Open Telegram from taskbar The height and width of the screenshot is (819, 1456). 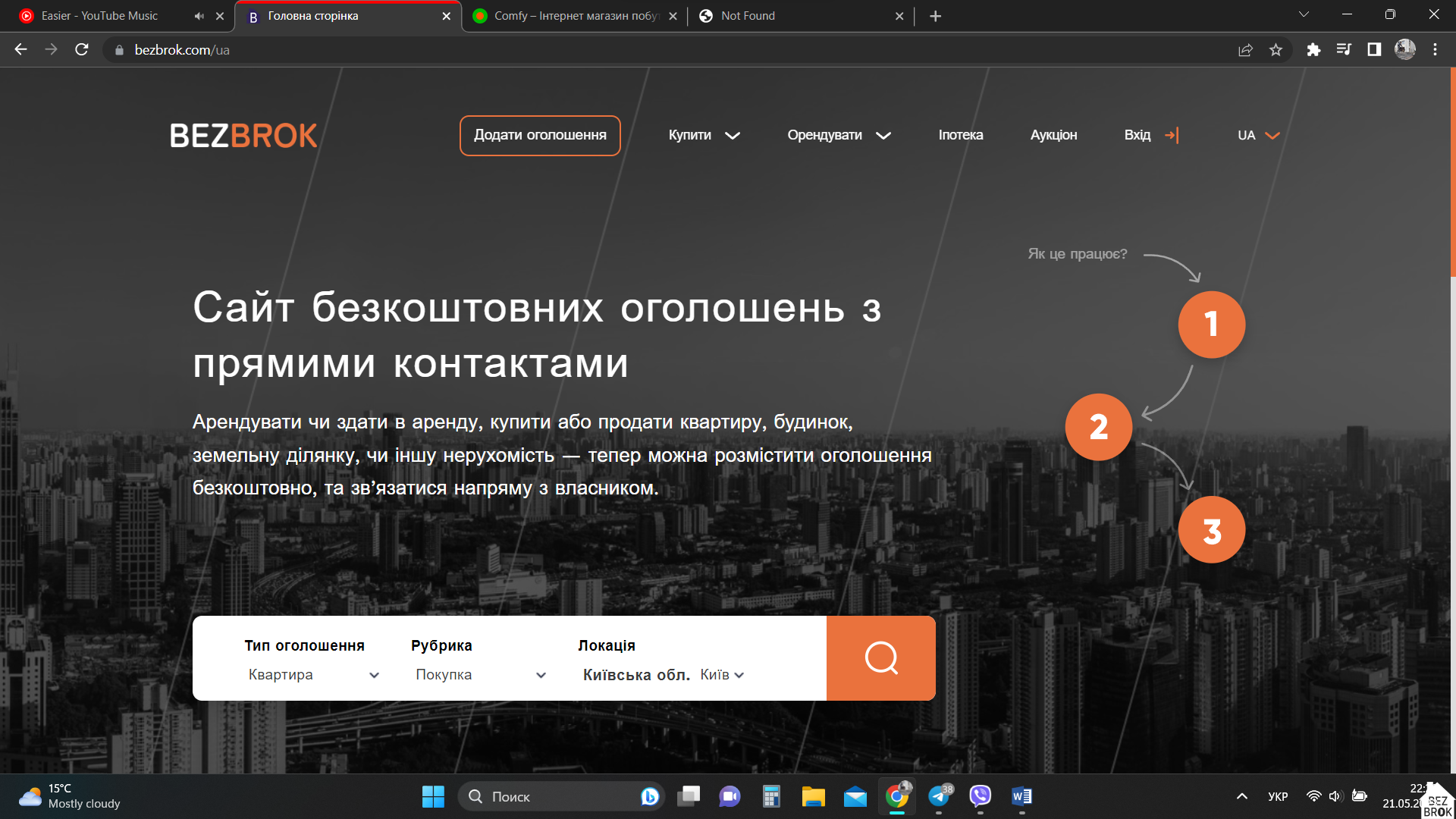(x=939, y=796)
